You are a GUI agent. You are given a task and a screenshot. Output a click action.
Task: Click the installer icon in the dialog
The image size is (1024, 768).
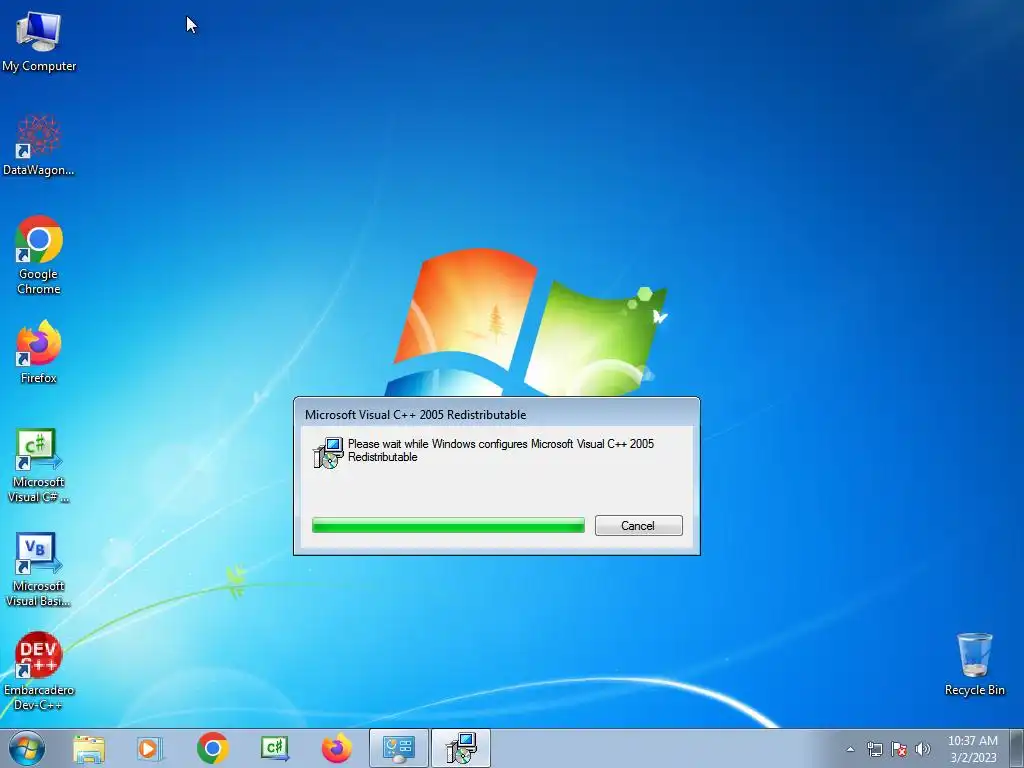click(x=328, y=453)
